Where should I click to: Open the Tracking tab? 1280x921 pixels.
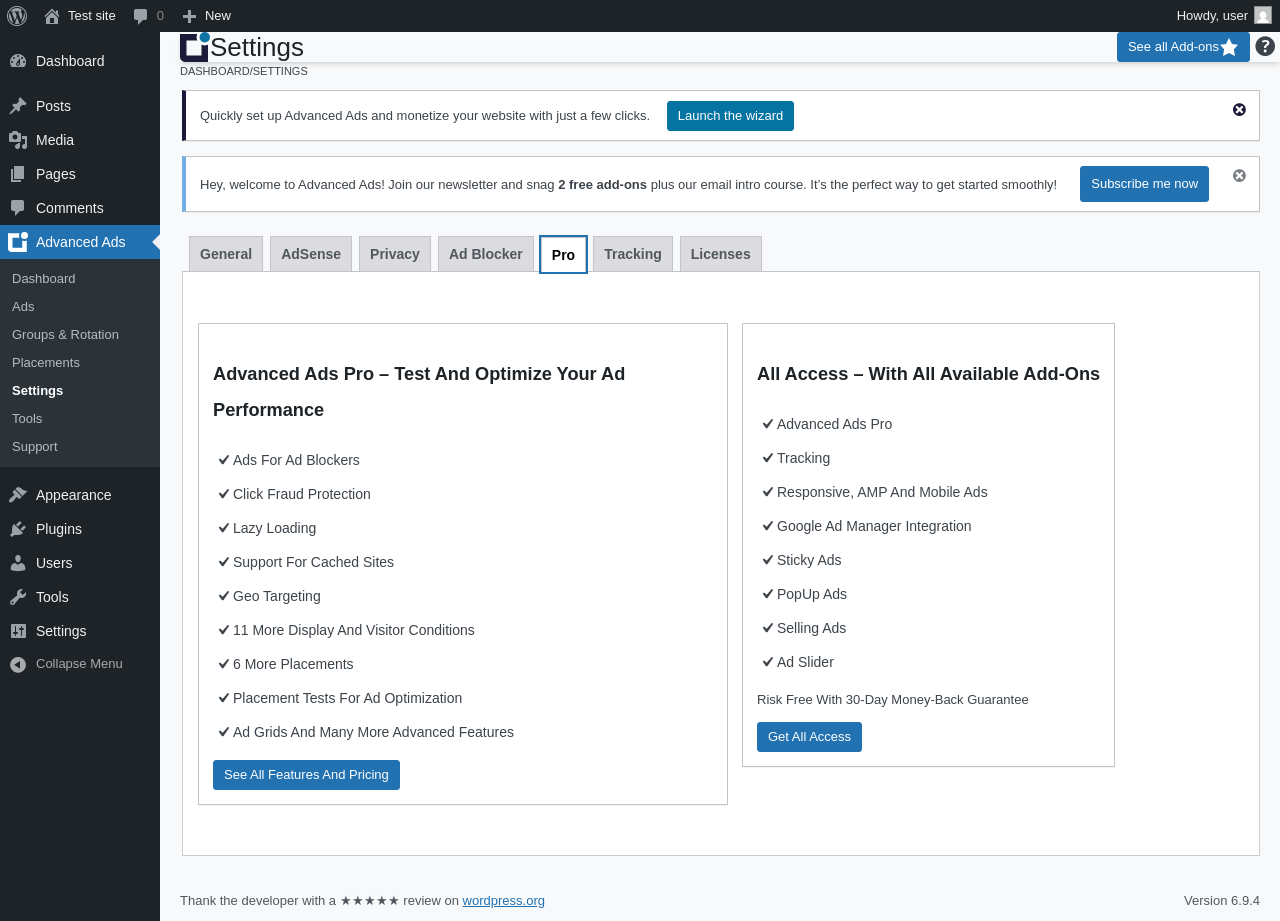pos(633,254)
